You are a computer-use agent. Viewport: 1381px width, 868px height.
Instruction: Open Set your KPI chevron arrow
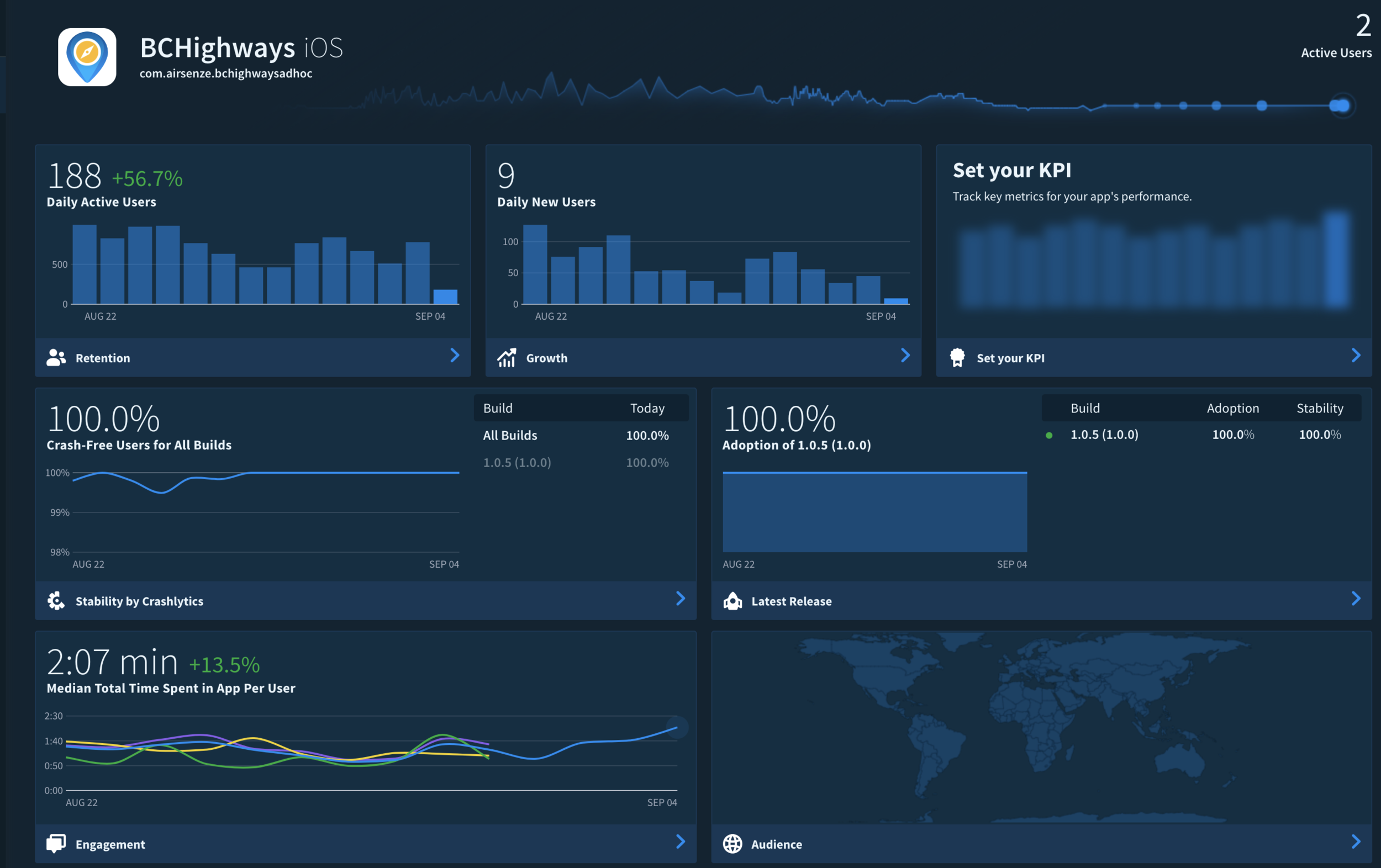(x=1356, y=356)
